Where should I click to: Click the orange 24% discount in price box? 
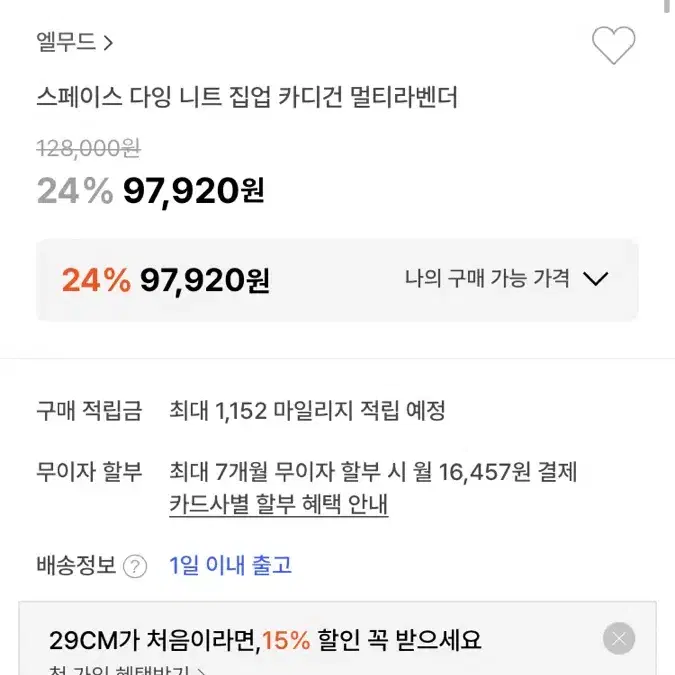pos(96,280)
